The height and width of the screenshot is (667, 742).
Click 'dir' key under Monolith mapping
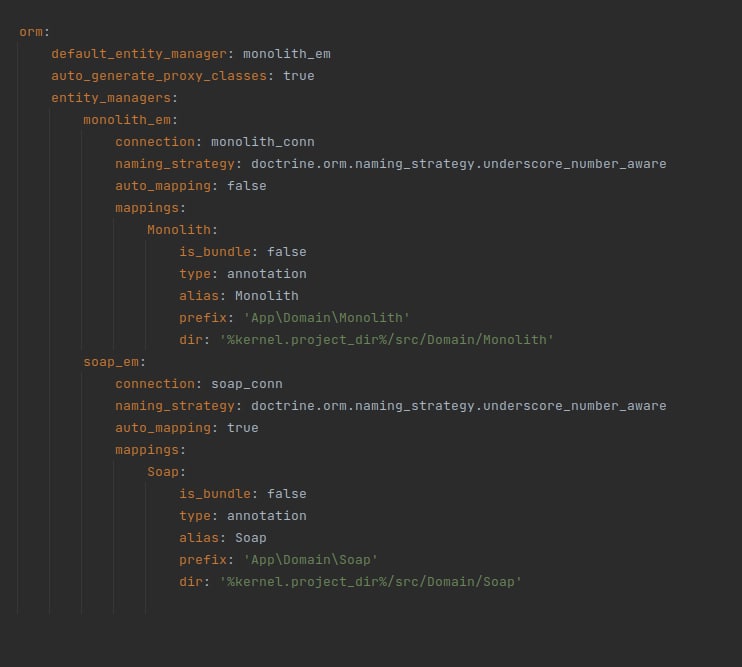(x=191, y=340)
